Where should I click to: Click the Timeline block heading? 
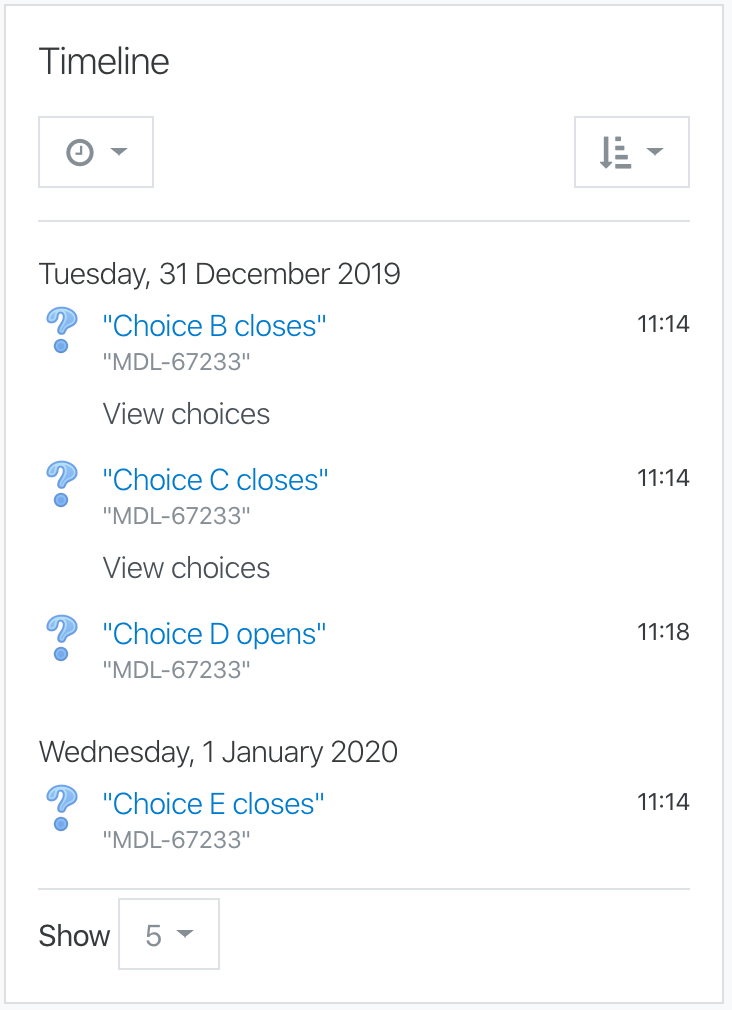[x=104, y=62]
